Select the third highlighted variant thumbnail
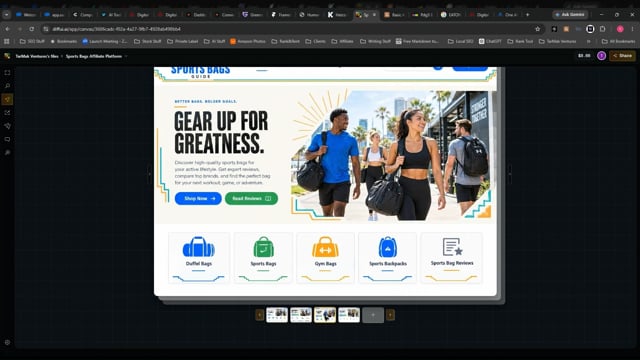The height and width of the screenshot is (360, 640). [x=325, y=315]
